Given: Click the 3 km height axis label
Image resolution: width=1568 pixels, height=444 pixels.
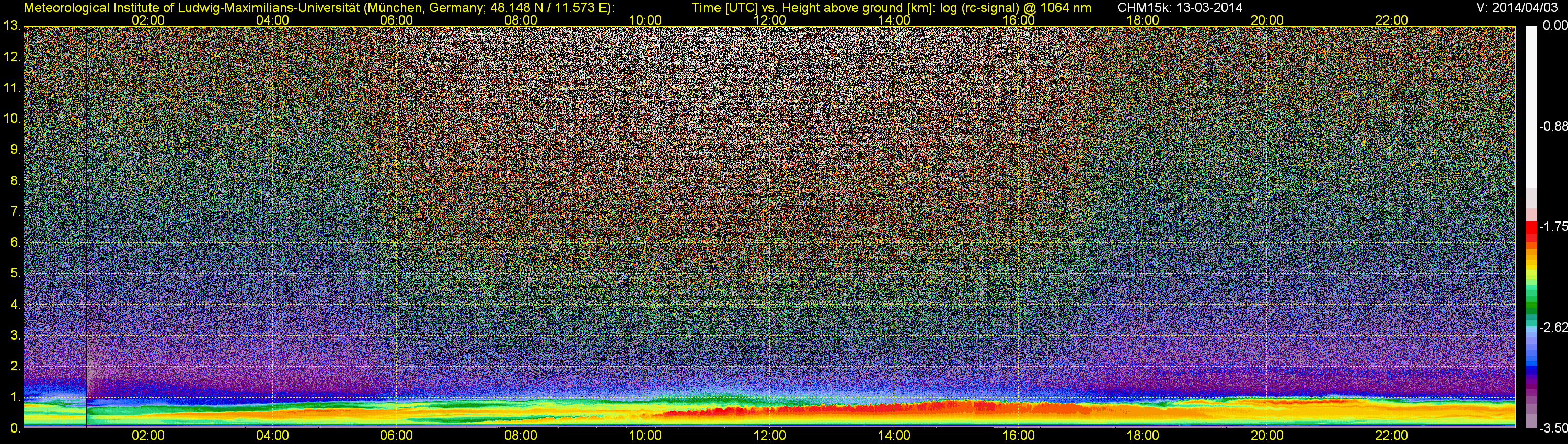Looking at the screenshot, I should tap(15, 336).
